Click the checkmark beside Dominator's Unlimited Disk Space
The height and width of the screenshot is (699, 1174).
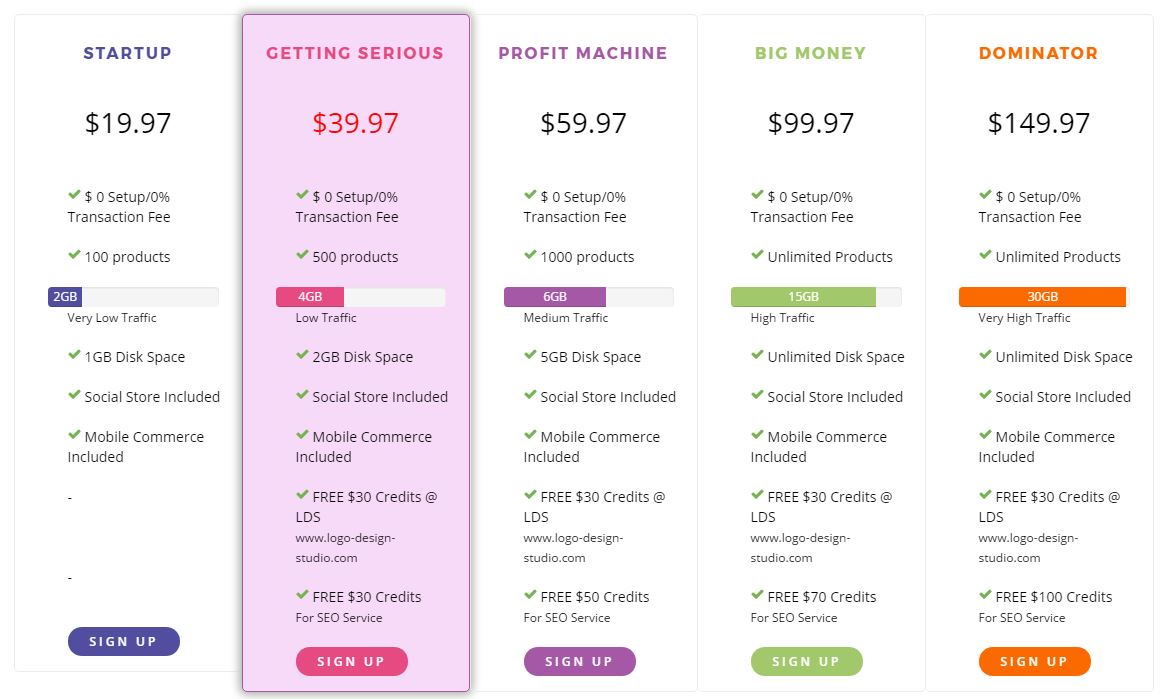985,355
